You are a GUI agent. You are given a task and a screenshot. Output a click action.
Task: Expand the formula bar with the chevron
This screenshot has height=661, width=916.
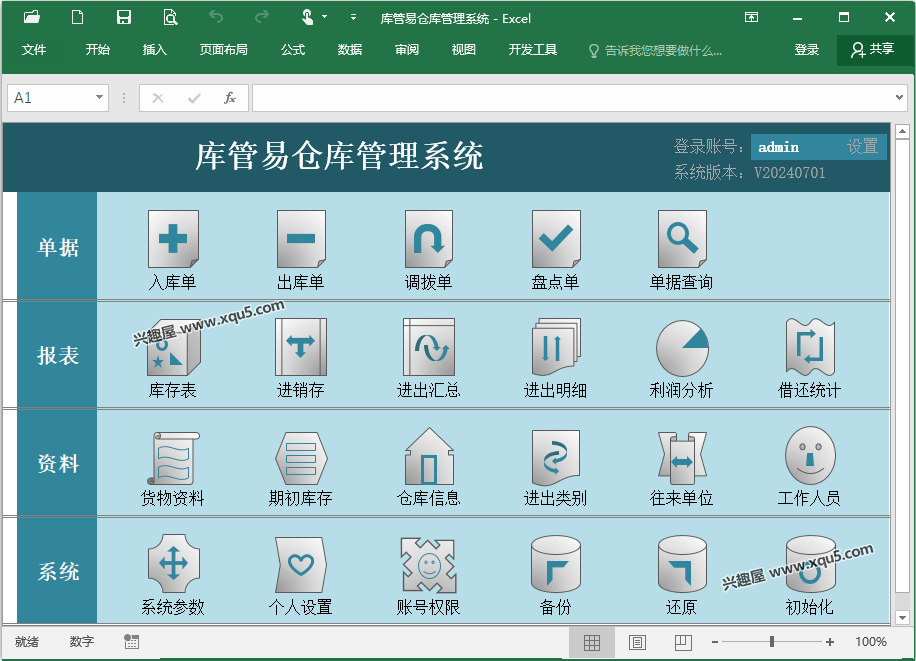(x=899, y=97)
